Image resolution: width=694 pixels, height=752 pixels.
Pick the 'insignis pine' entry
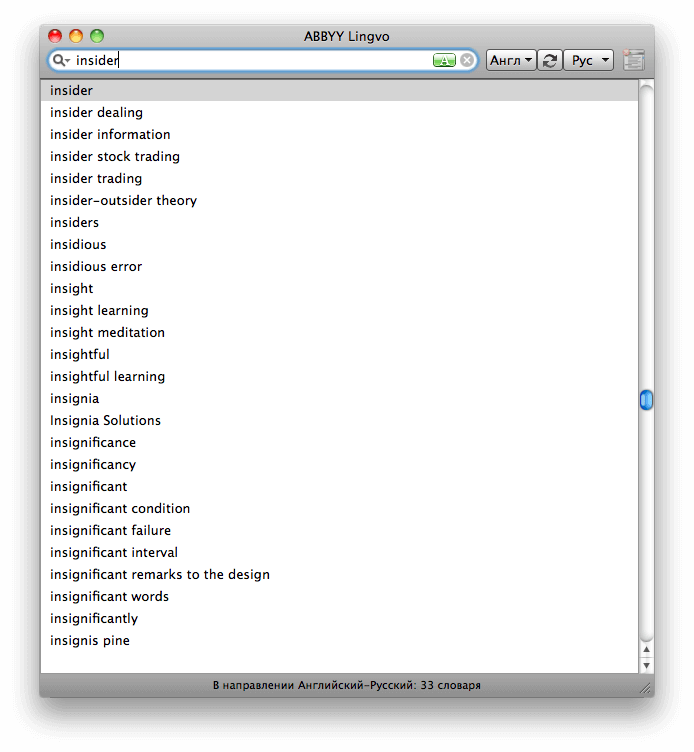[x=90, y=641]
